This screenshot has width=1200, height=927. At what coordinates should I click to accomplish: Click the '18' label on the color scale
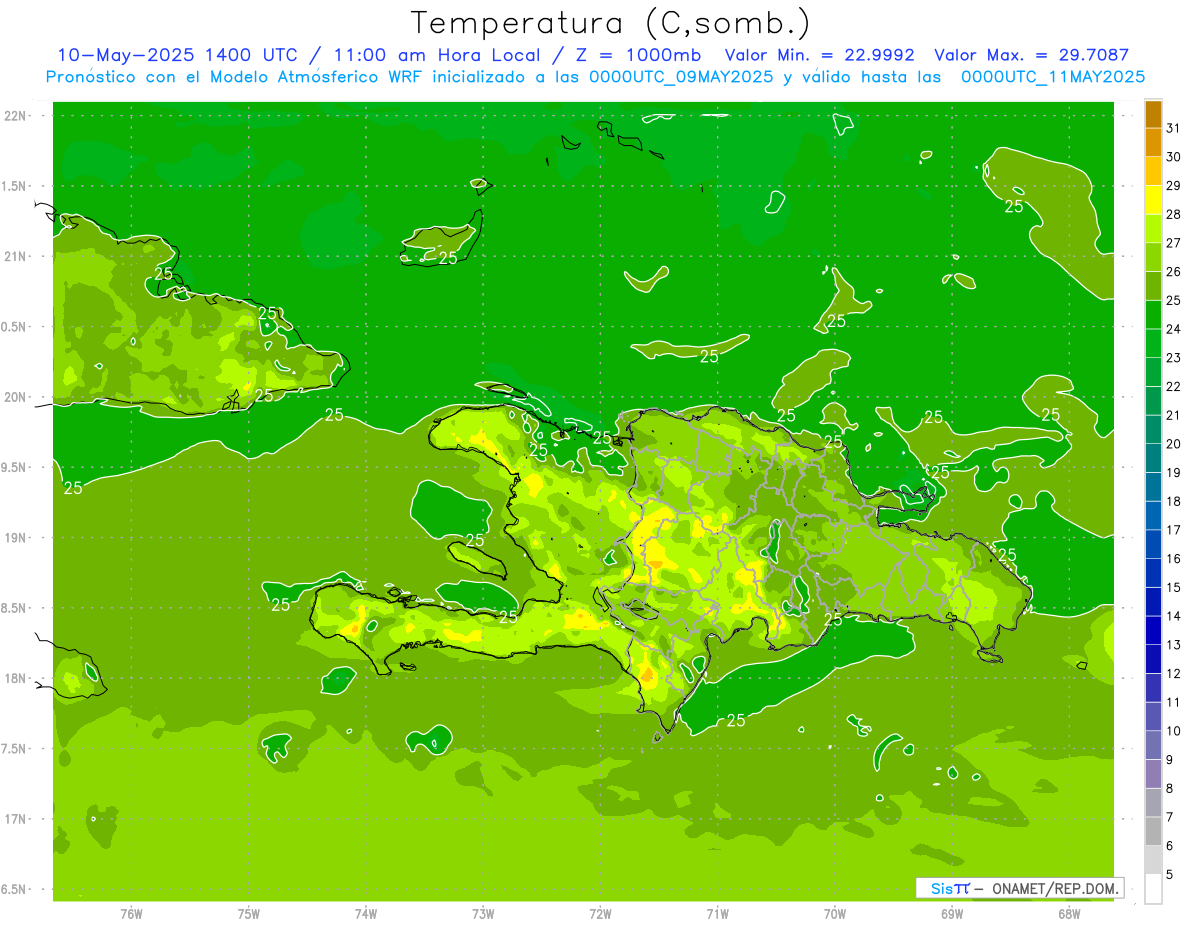[x=1174, y=501]
